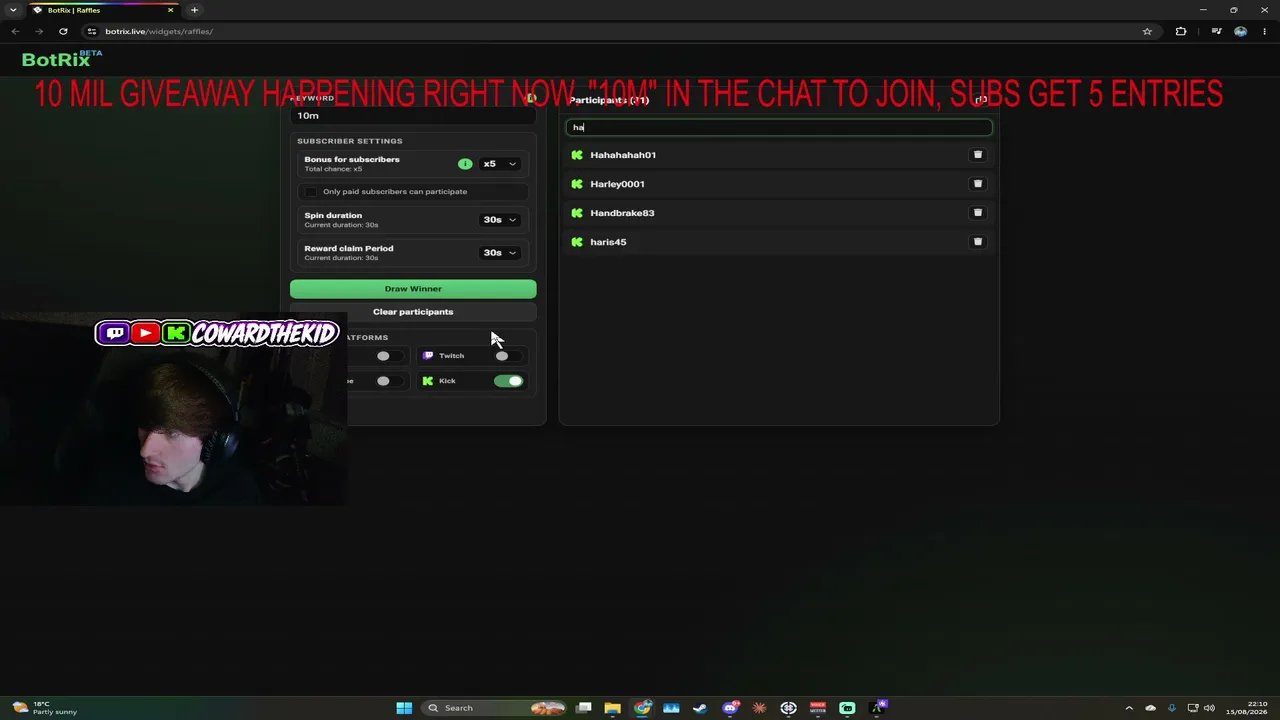Open the subscriber bonus x5 dropdown
1280x720 pixels.
[x=499, y=164]
